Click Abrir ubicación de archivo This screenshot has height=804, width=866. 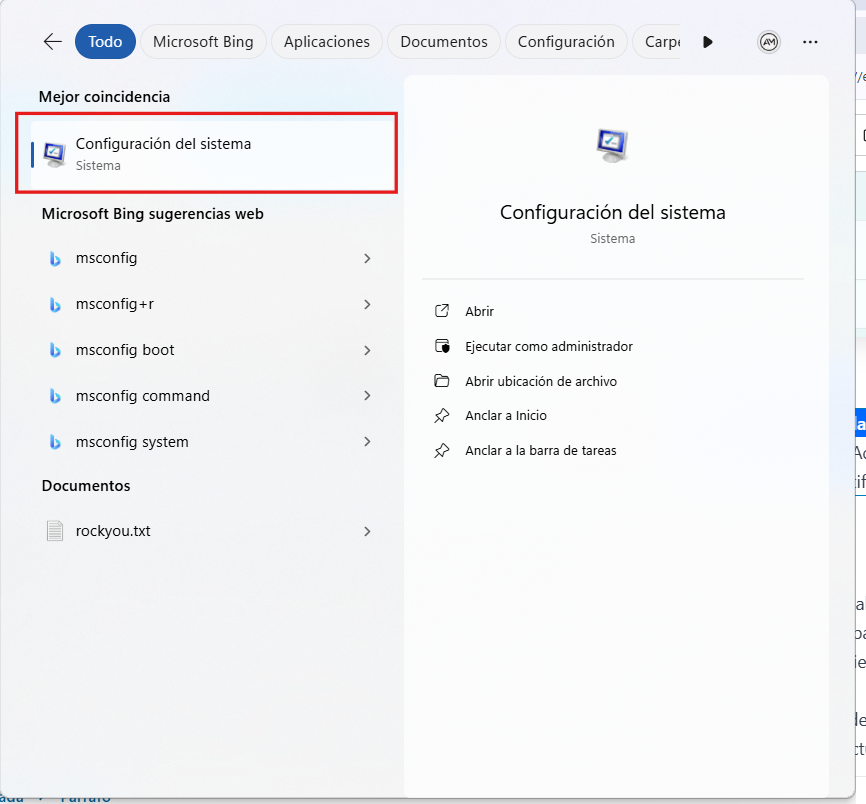pos(537,381)
